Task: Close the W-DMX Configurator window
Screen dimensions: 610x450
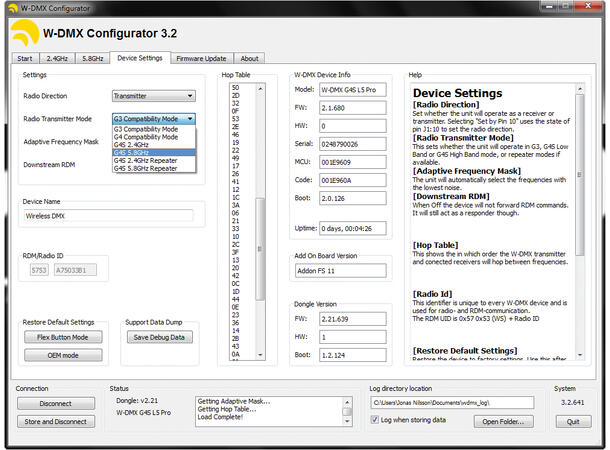Action: [588, 6]
